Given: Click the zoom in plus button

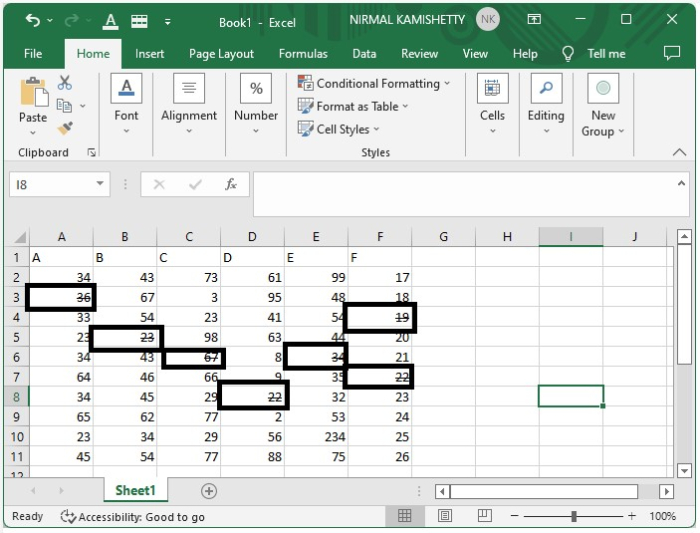Looking at the screenshot, I should point(632,516).
